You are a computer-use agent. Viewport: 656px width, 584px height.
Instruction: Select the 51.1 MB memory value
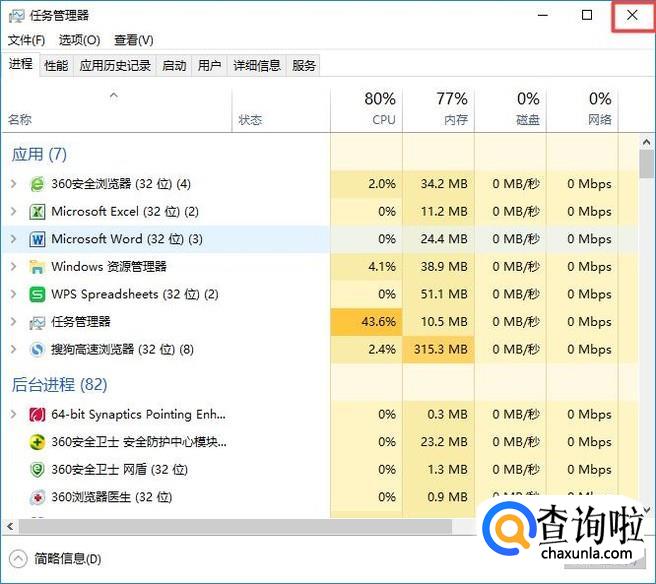tap(444, 294)
